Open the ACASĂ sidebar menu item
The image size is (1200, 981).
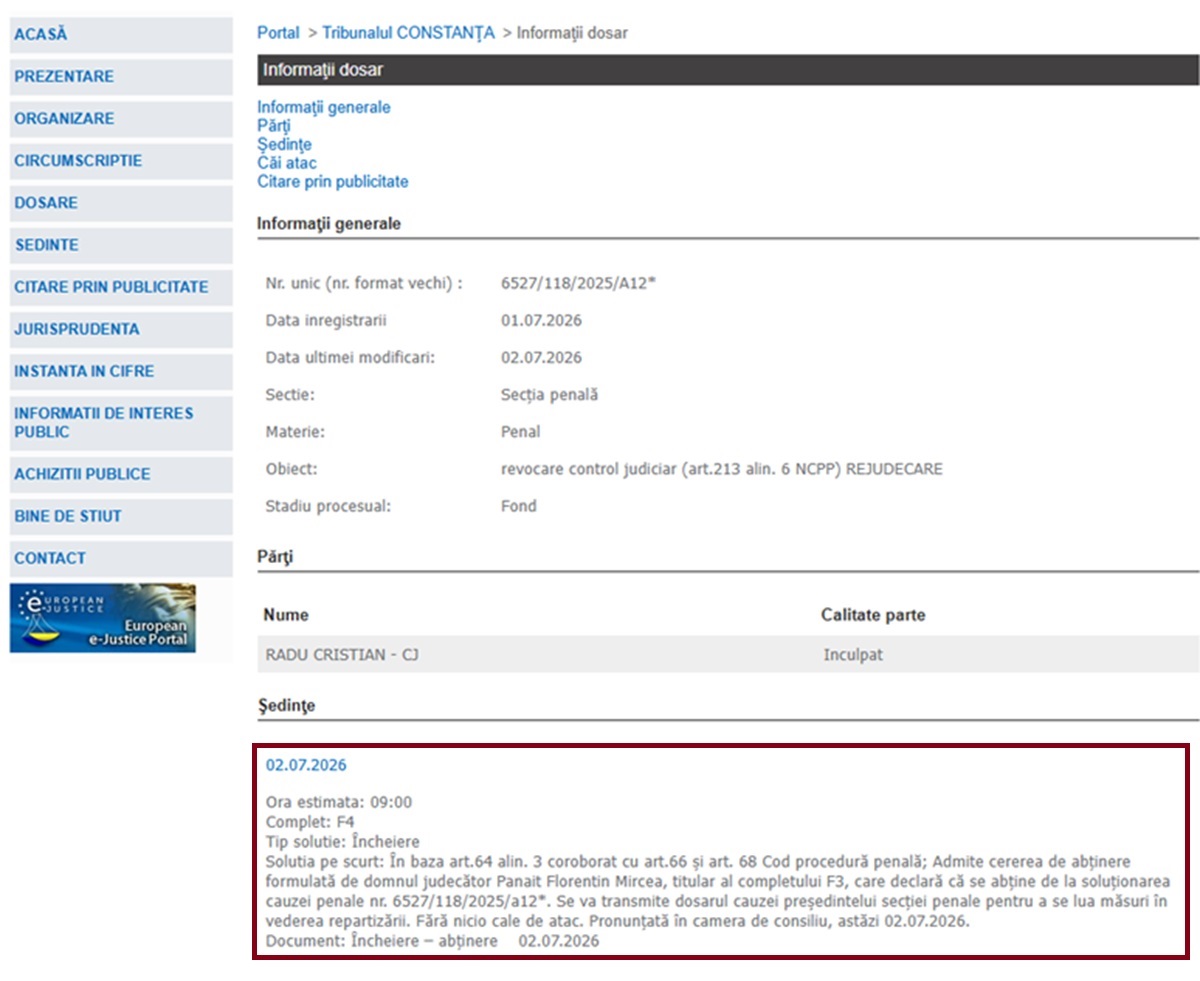(121, 34)
